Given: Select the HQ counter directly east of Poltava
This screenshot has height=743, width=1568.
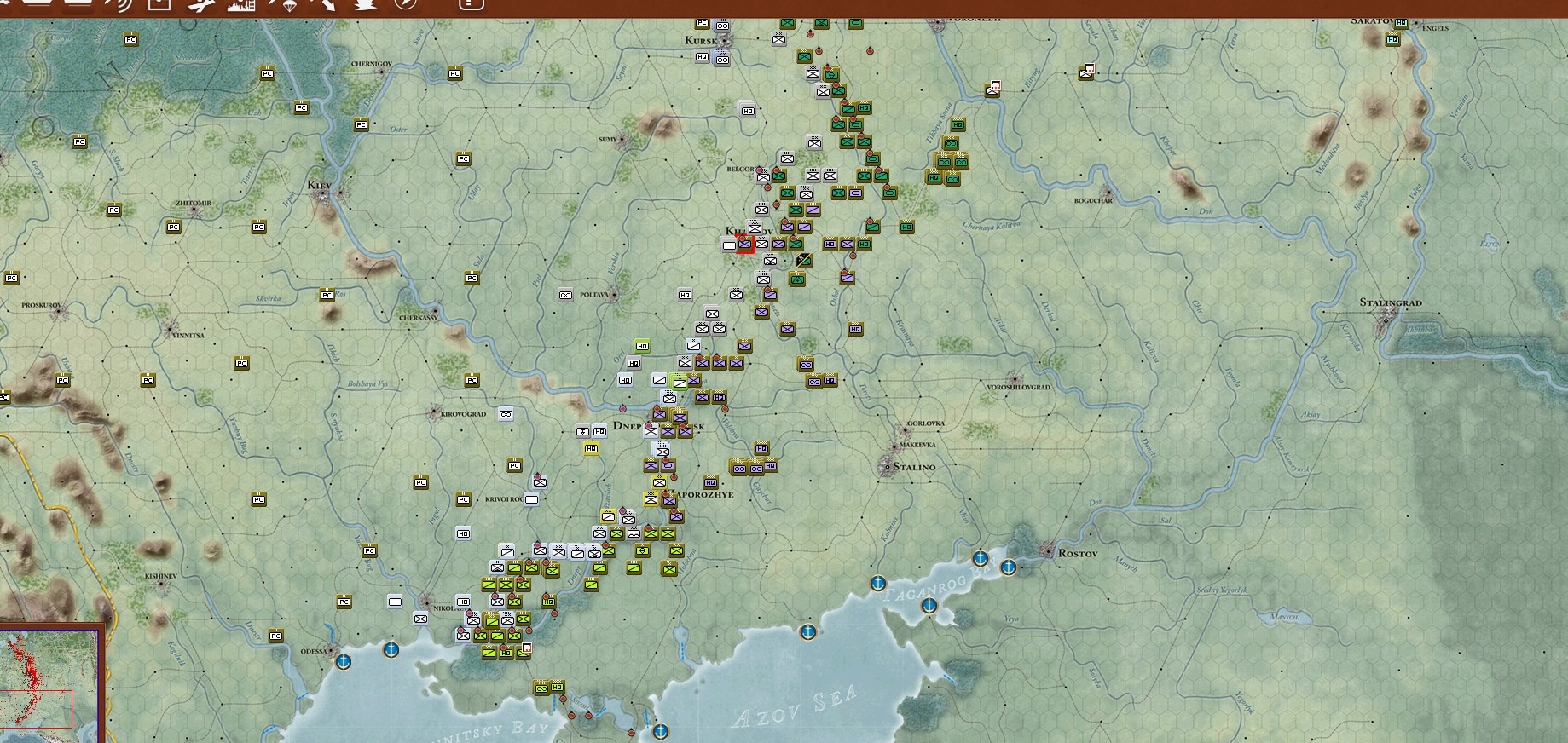Looking at the screenshot, I should point(685,296).
